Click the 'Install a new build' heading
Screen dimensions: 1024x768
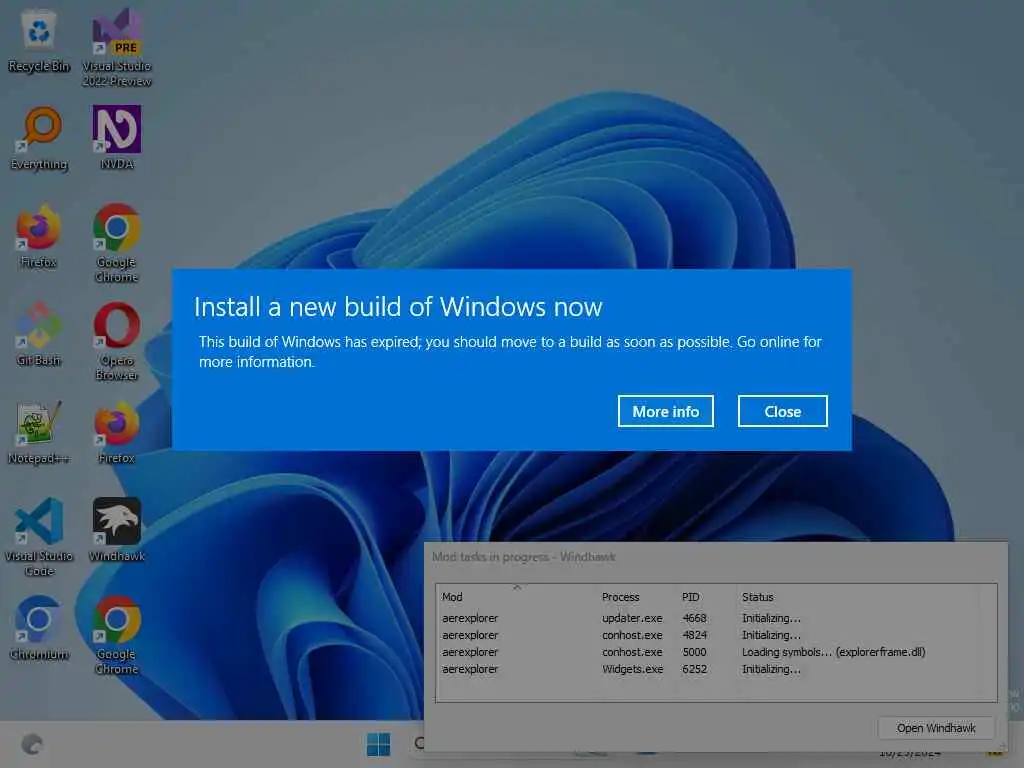click(x=398, y=307)
